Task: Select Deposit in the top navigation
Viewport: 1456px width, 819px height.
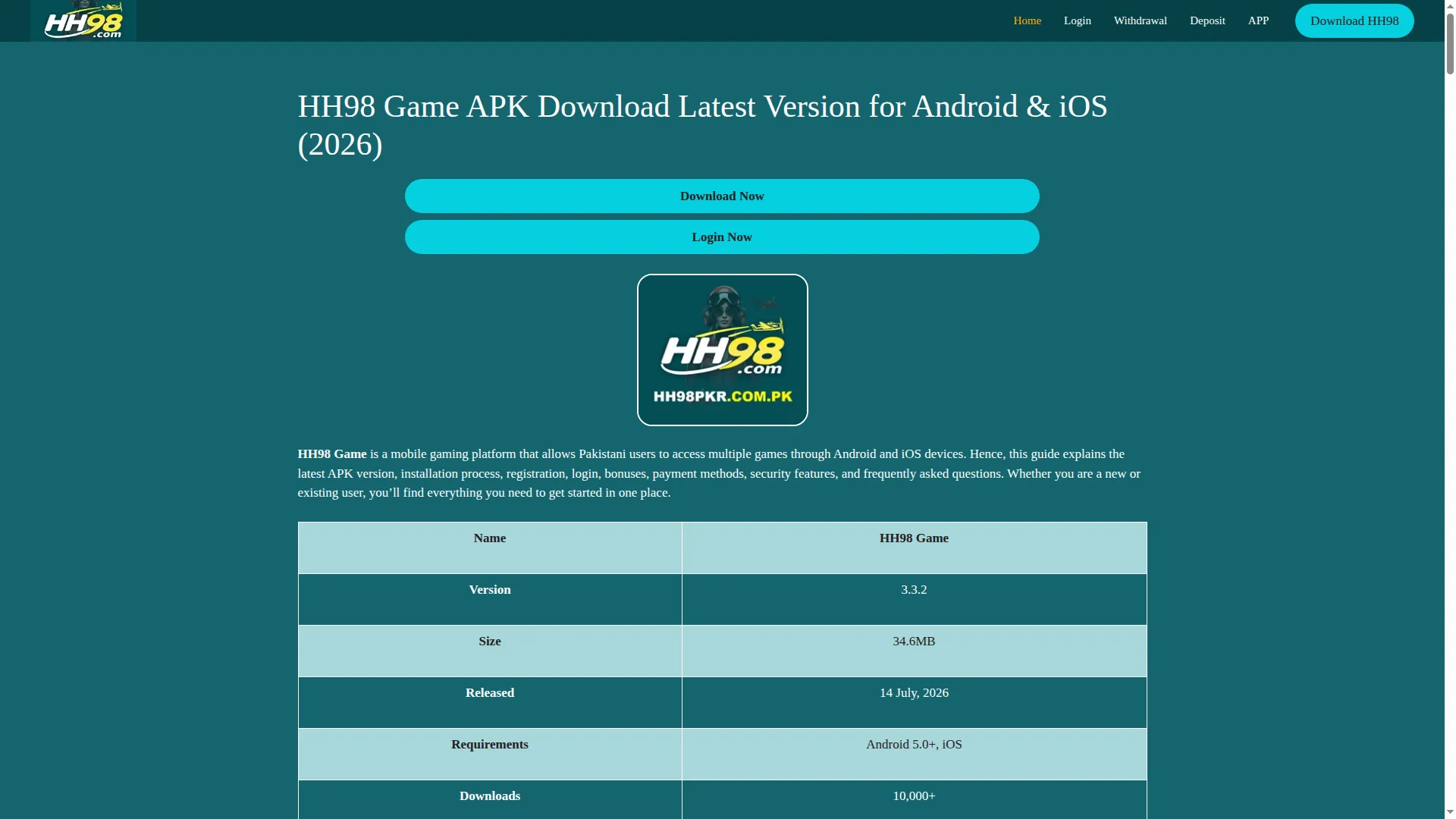Action: coord(1207,20)
